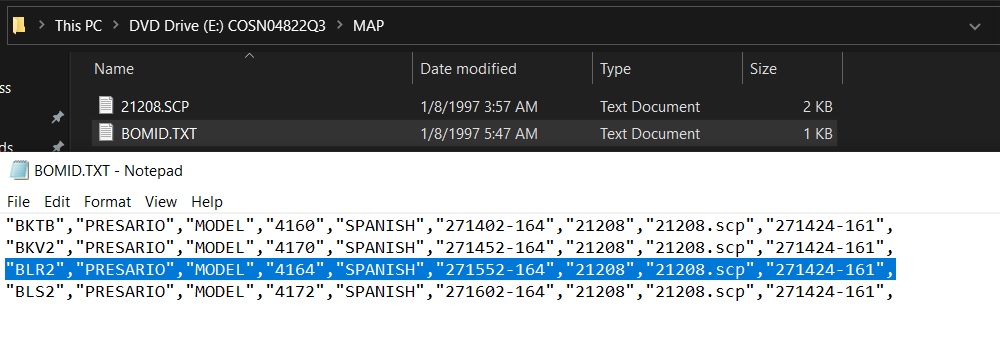Click the highlighted "BLR2" text line
1000x364 pixels.
pos(450,270)
